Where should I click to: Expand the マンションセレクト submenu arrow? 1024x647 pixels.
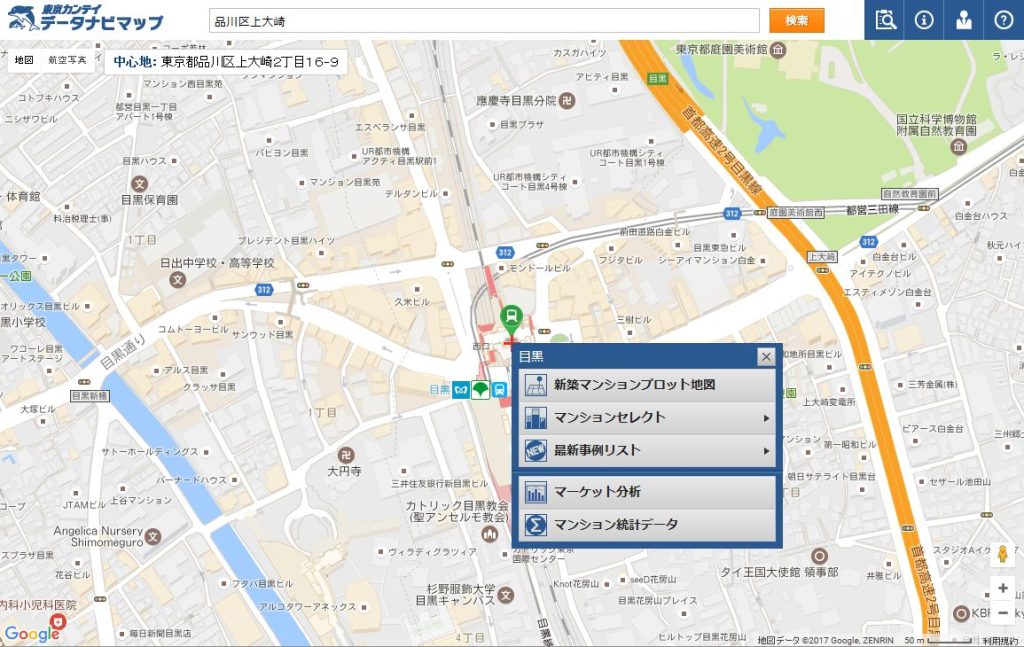[x=766, y=418]
